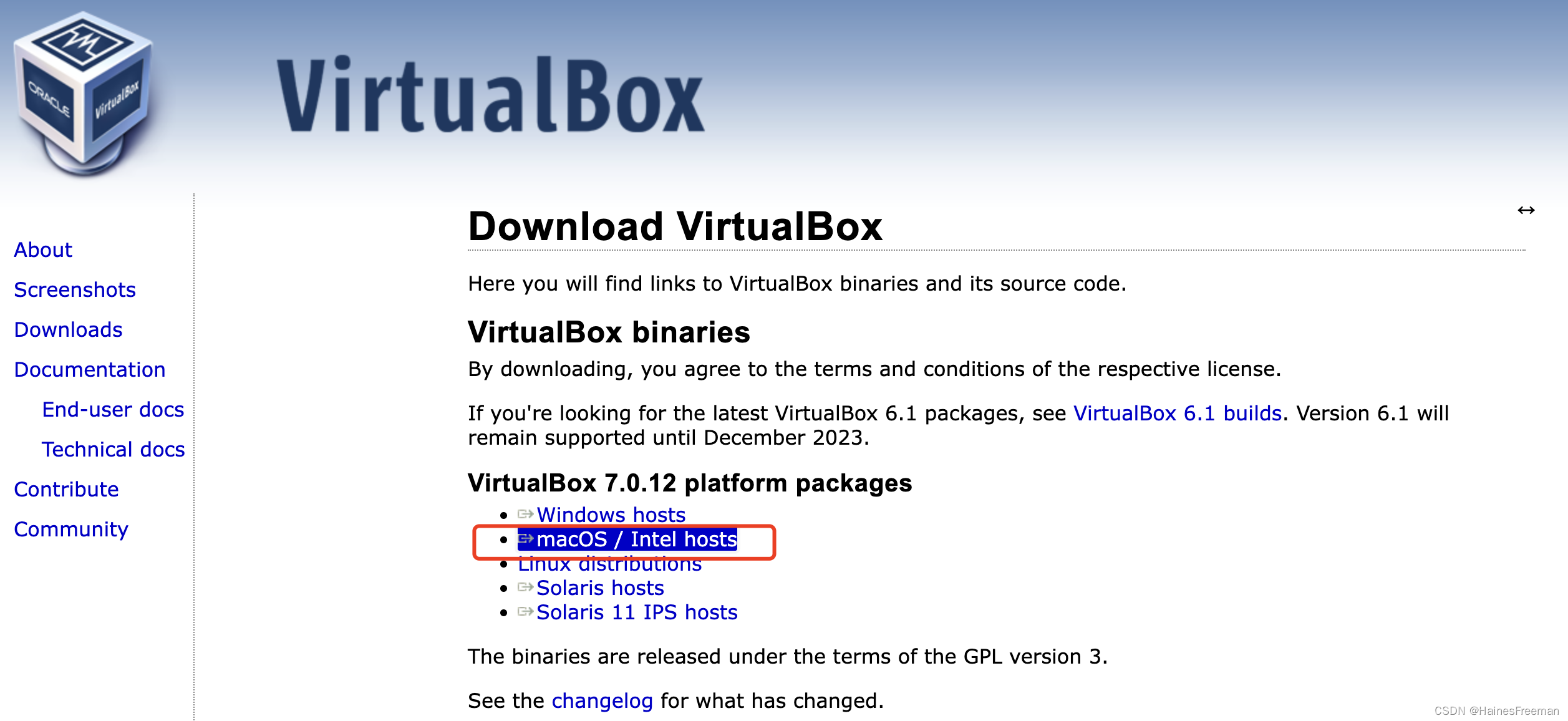
Task: Select the Downloads menu item
Action: (x=67, y=329)
